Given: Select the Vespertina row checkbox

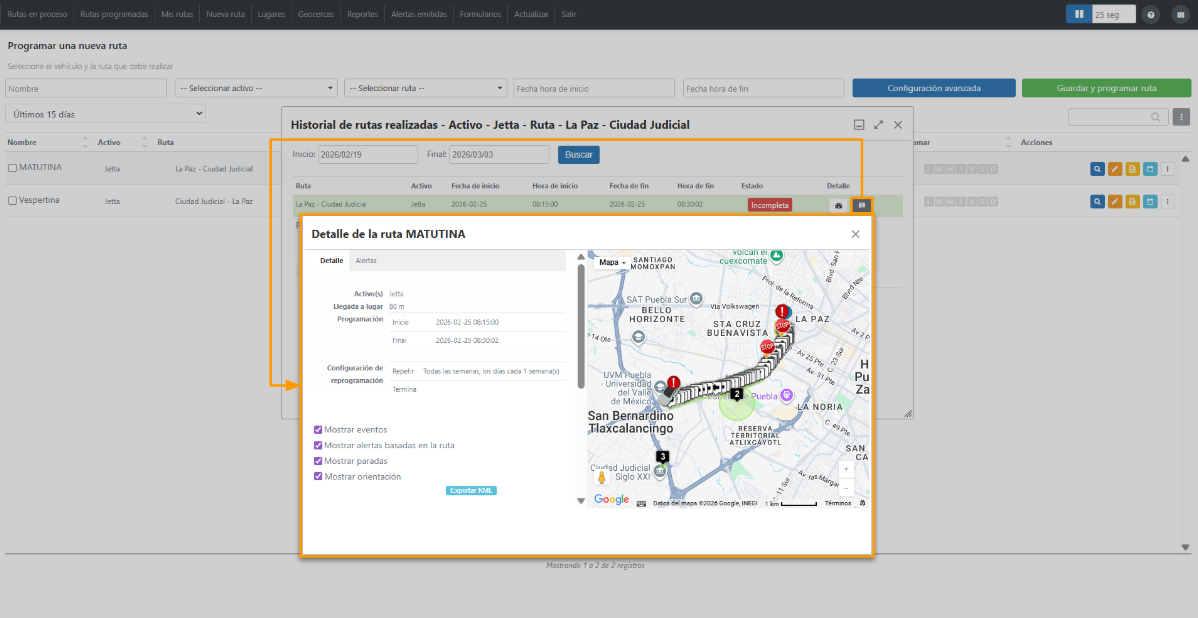Looking at the screenshot, I should coord(12,200).
